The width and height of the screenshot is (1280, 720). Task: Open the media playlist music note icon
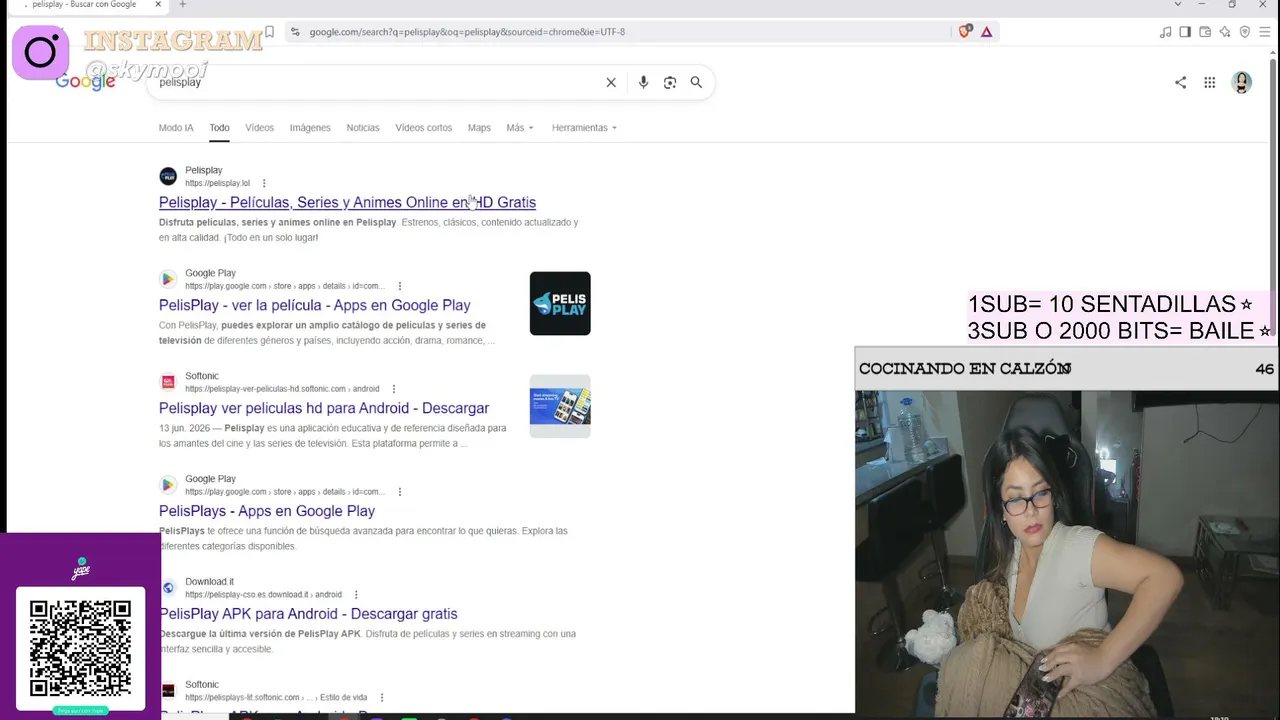(1165, 32)
